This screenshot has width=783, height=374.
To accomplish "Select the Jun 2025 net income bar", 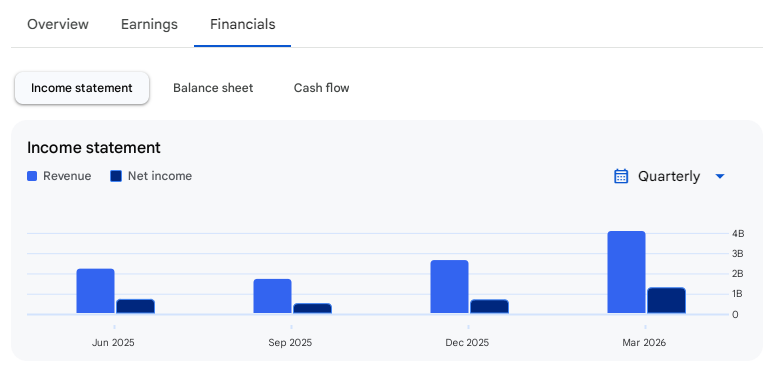I will pyautogui.click(x=135, y=307).
